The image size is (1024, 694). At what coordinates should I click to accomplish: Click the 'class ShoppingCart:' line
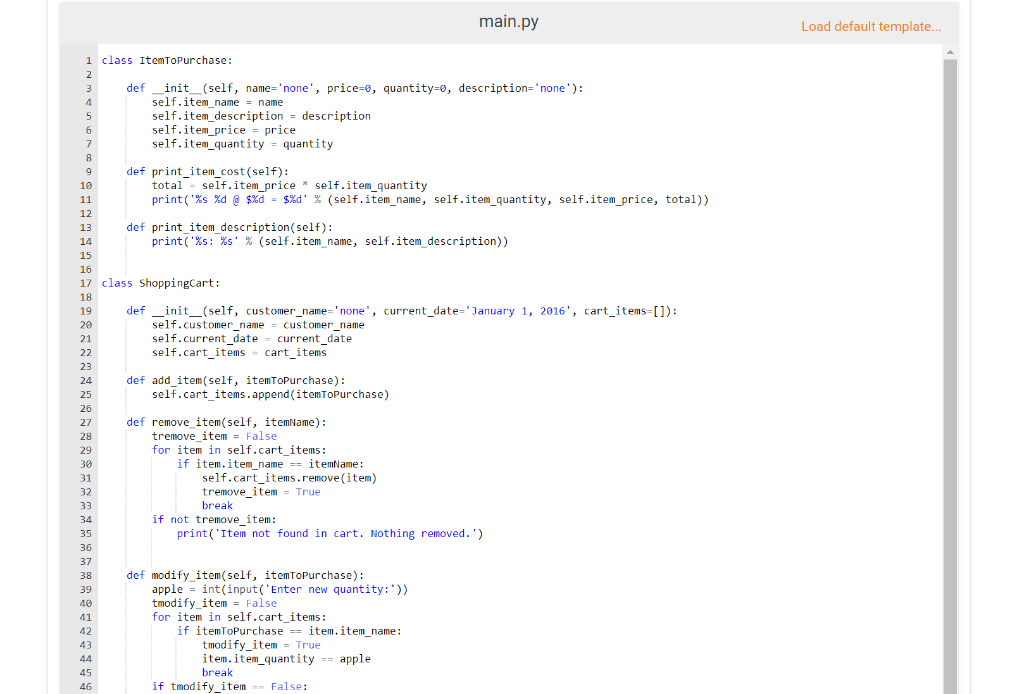point(161,283)
